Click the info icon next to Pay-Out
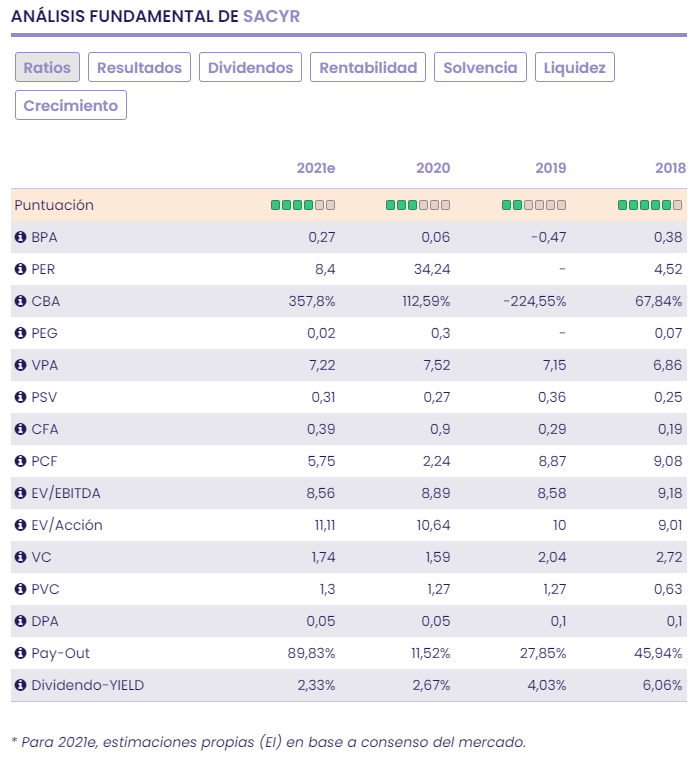The width and height of the screenshot is (699, 757). (20, 653)
